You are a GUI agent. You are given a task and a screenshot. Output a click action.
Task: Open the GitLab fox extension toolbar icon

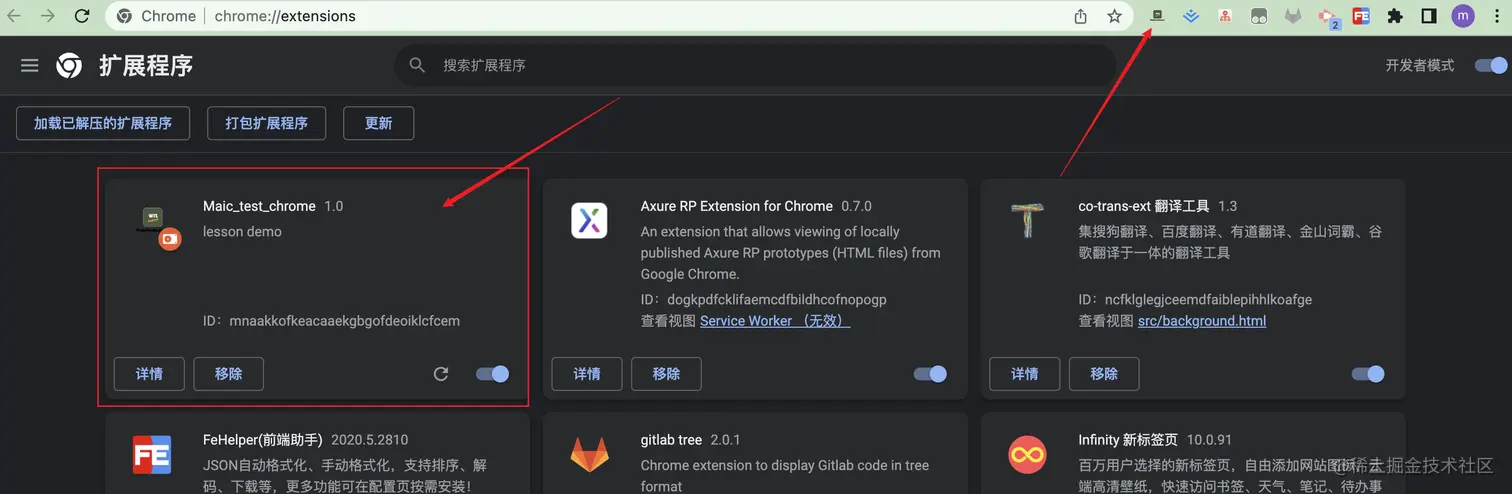click(x=1293, y=16)
